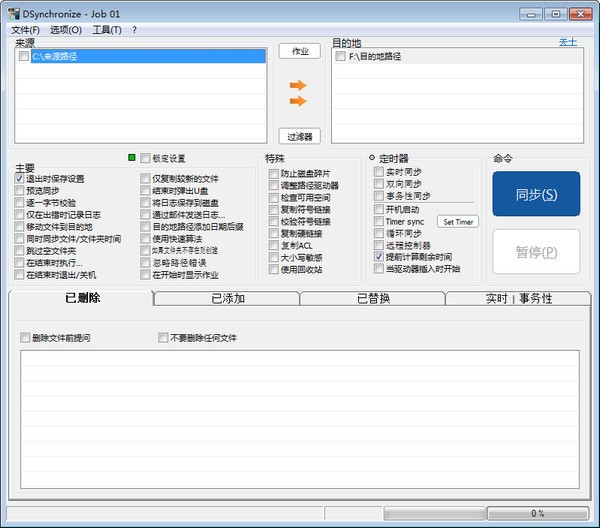Click the green lock indicator square
Screen dimensions: 600x528
tap(131, 158)
